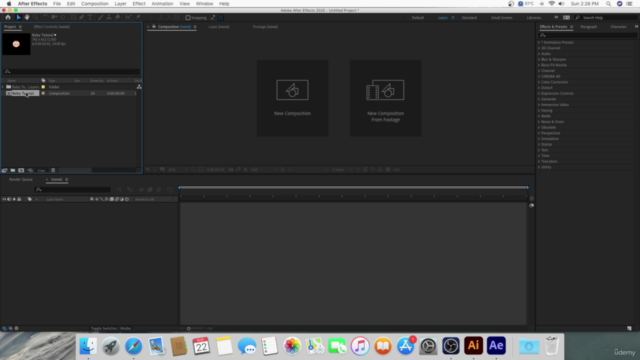Select the Puppet Pin tool
This screenshot has height=360, width=640.
pyautogui.click(x=138, y=17)
